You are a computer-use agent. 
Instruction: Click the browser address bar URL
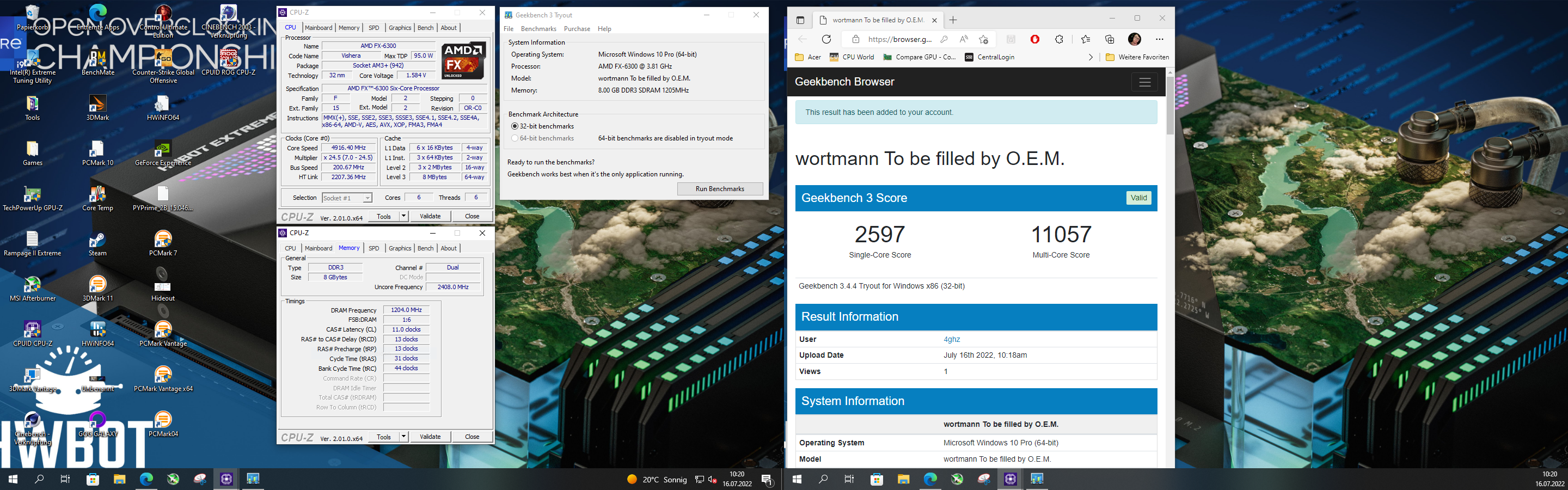pos(899,40)
